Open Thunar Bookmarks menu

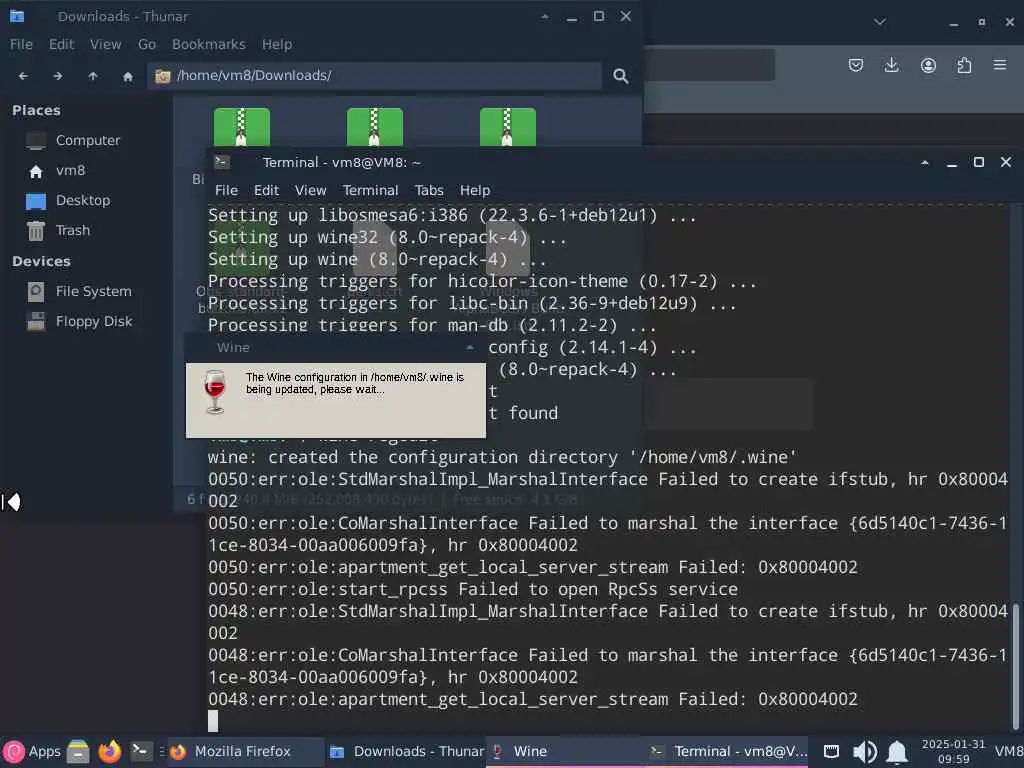click(x=209, y=44)
